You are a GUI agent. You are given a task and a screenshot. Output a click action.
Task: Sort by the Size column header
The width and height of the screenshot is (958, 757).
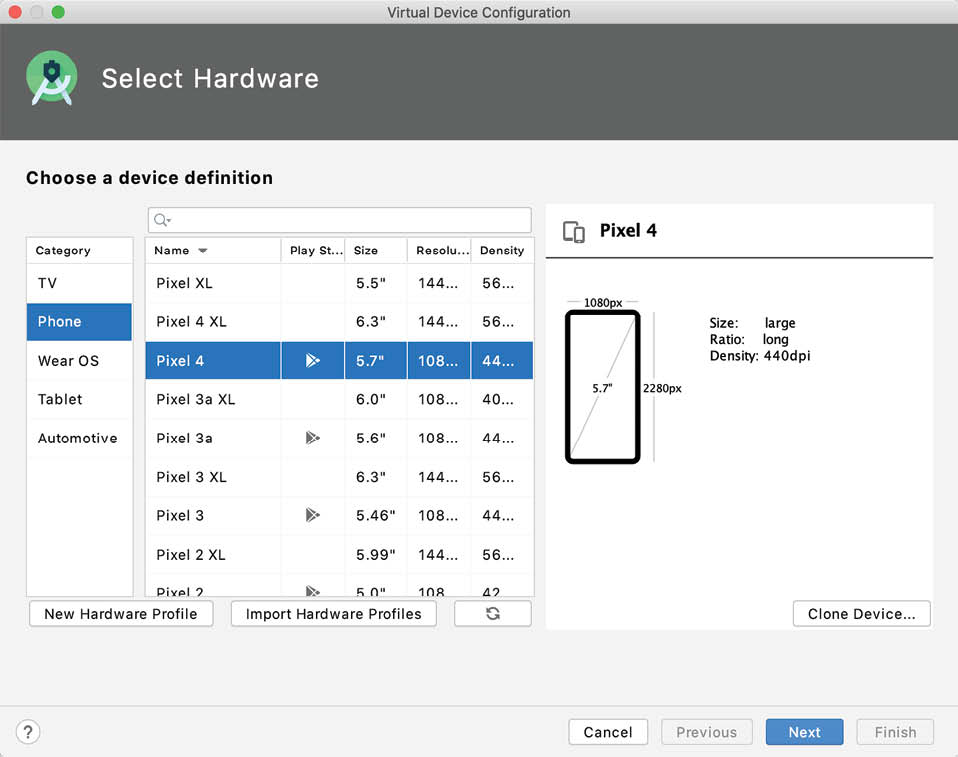(376, 251)
